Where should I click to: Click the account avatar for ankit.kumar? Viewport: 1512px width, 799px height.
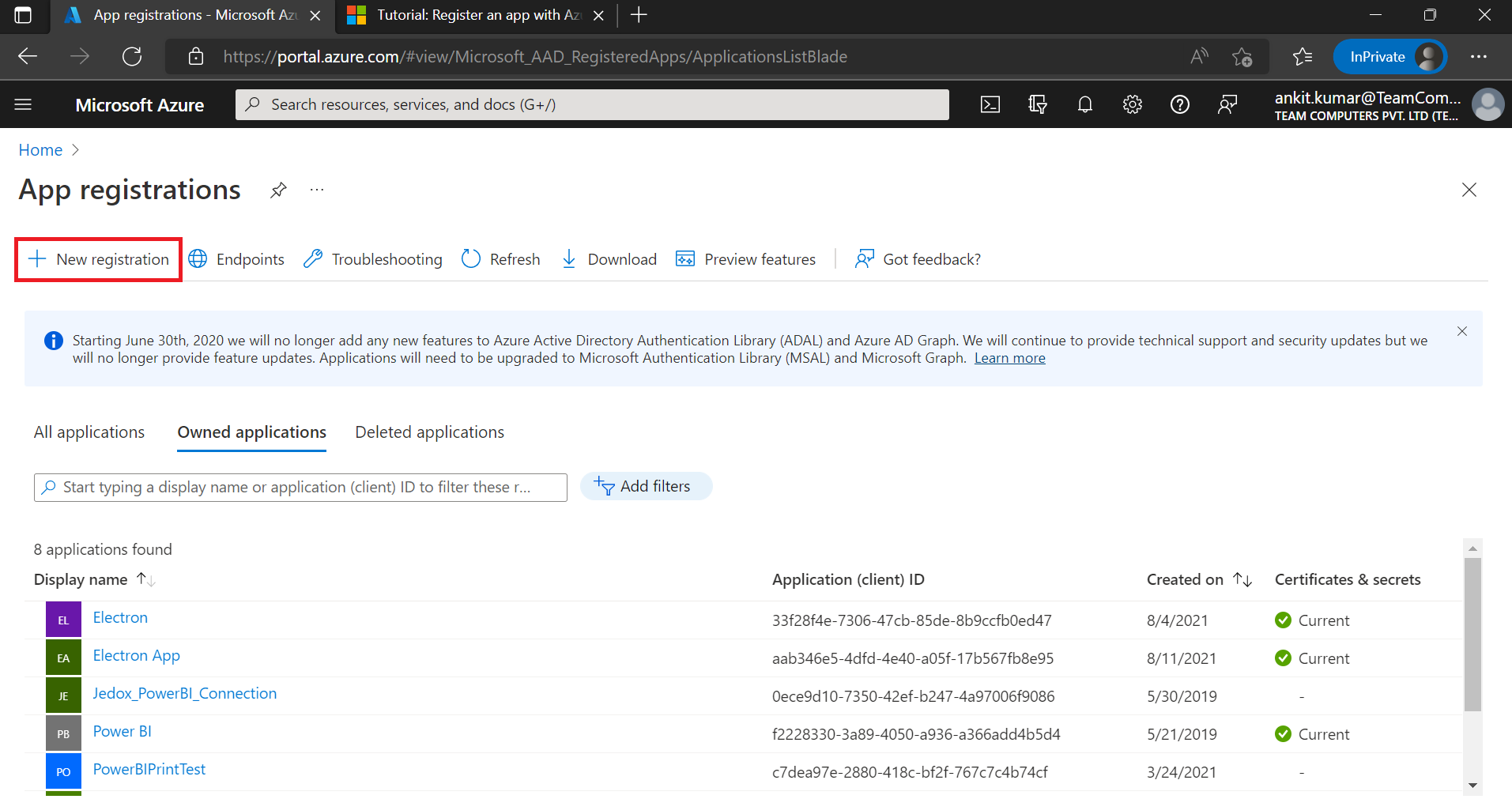pos(1487,104)
